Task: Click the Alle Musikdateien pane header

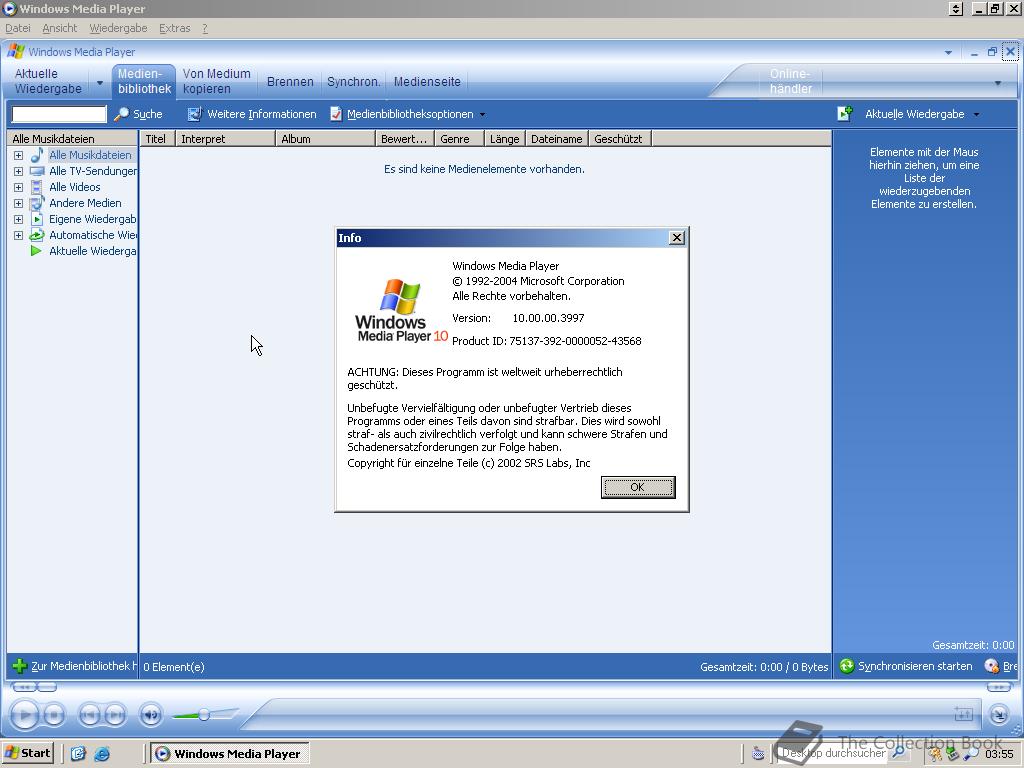Action: [x=72, y=138]
